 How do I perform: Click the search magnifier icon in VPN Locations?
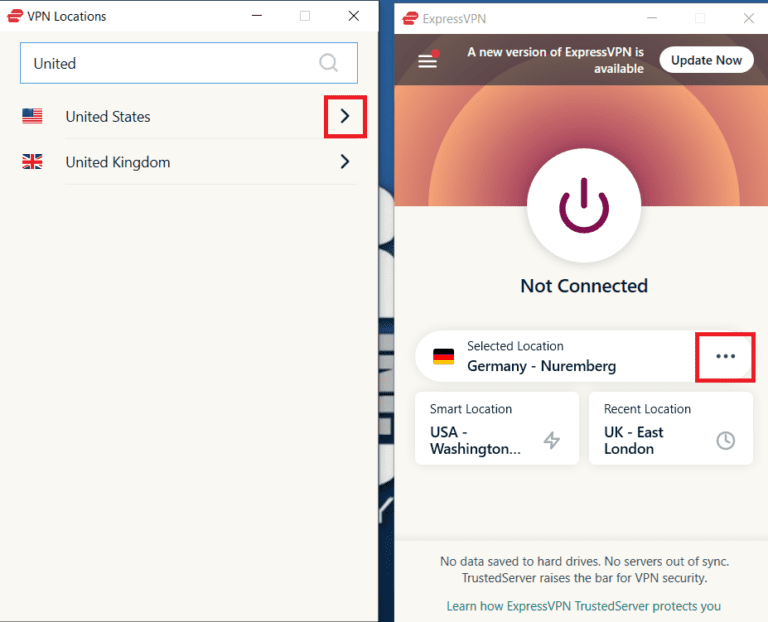point(328,63)
